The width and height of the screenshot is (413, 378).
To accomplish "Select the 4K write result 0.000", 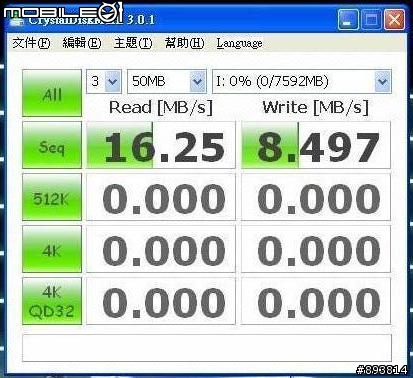I will (316, 249).
